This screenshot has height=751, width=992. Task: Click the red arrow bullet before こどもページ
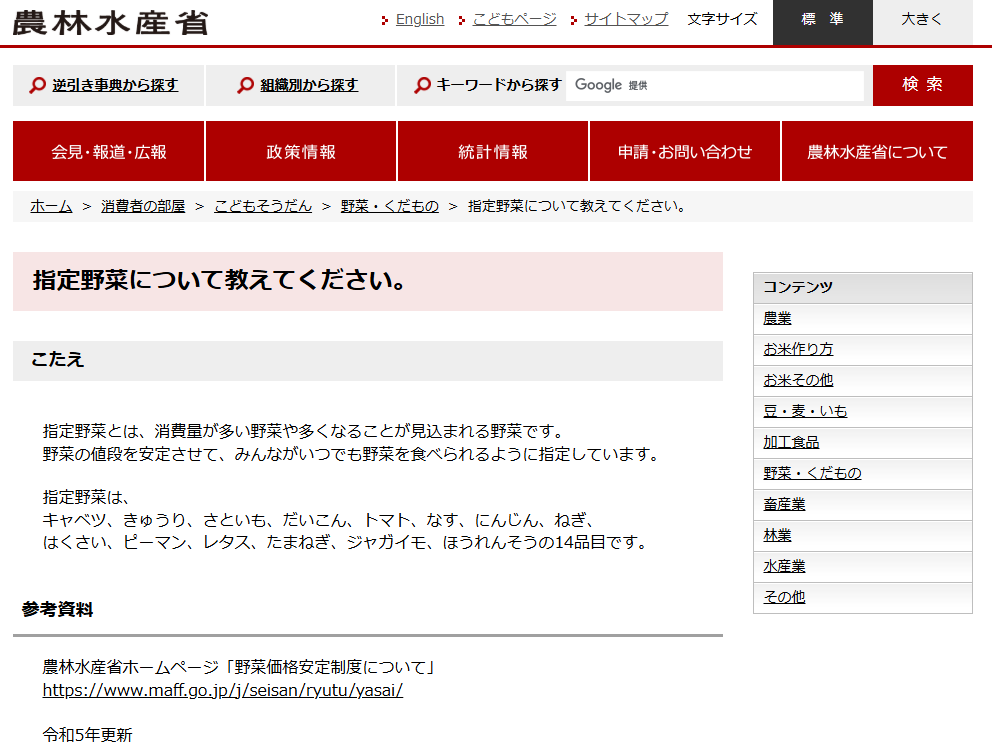[462, 21]
